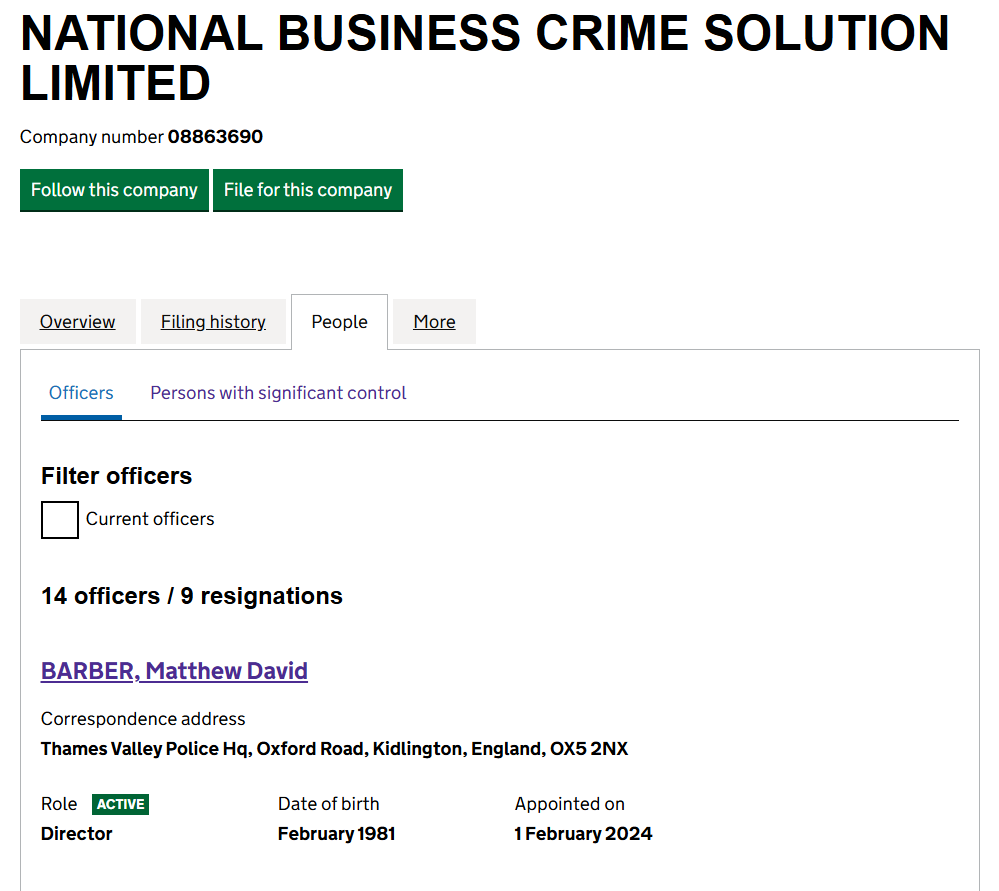Select the People tab
This screenshot has width=999, height=891.
[x=340, y=322]
